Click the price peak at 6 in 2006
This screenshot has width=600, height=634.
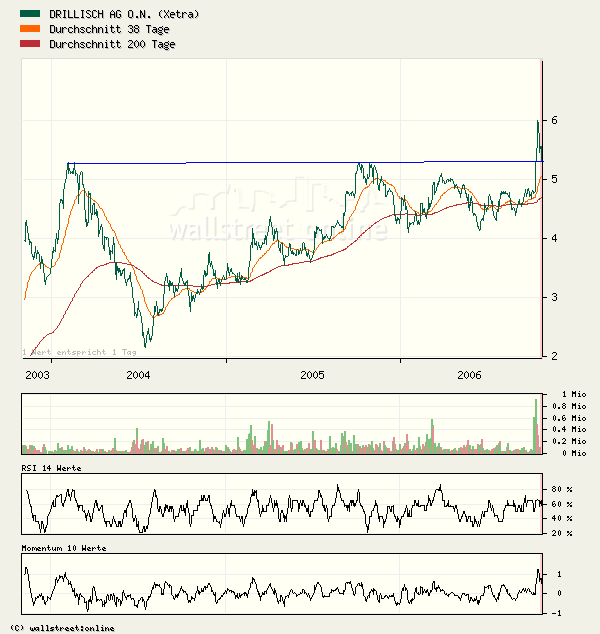tap(538, 121)
